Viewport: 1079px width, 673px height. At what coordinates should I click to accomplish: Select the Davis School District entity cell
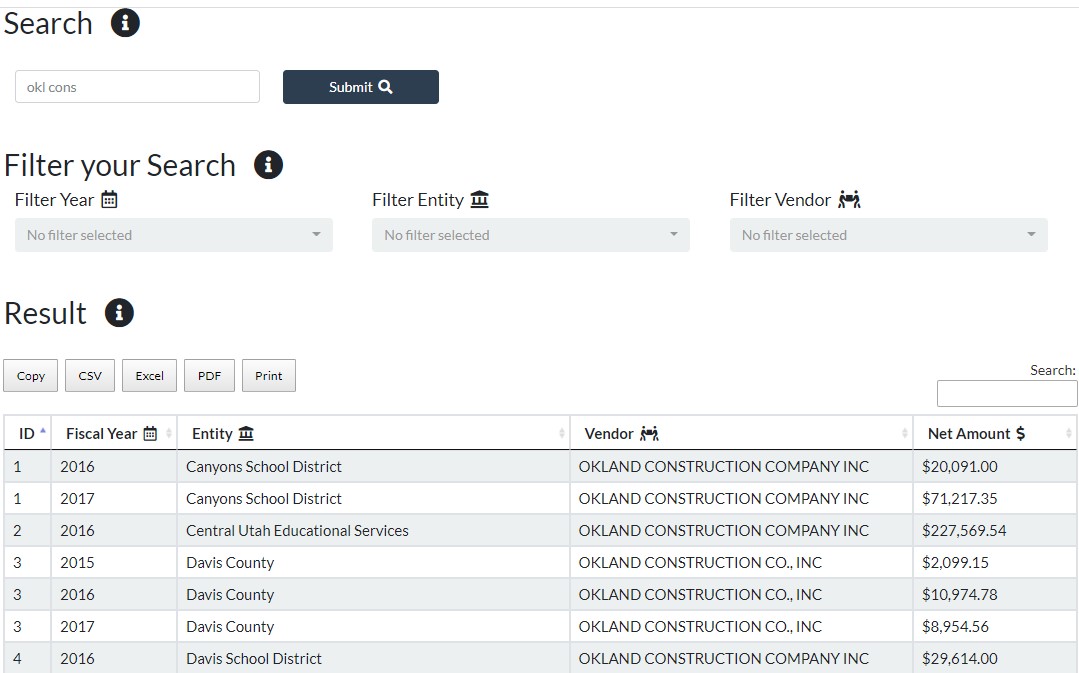tap(374, 659)
